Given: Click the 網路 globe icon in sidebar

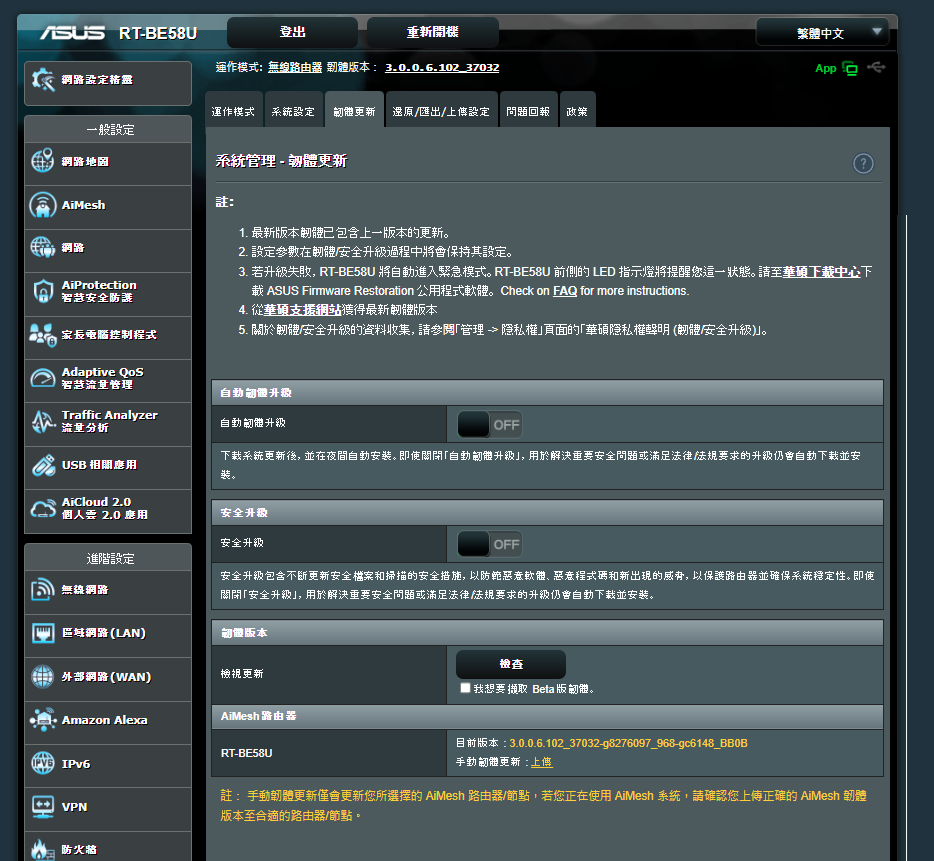Looking at the screenshot, I should point(42,247).
